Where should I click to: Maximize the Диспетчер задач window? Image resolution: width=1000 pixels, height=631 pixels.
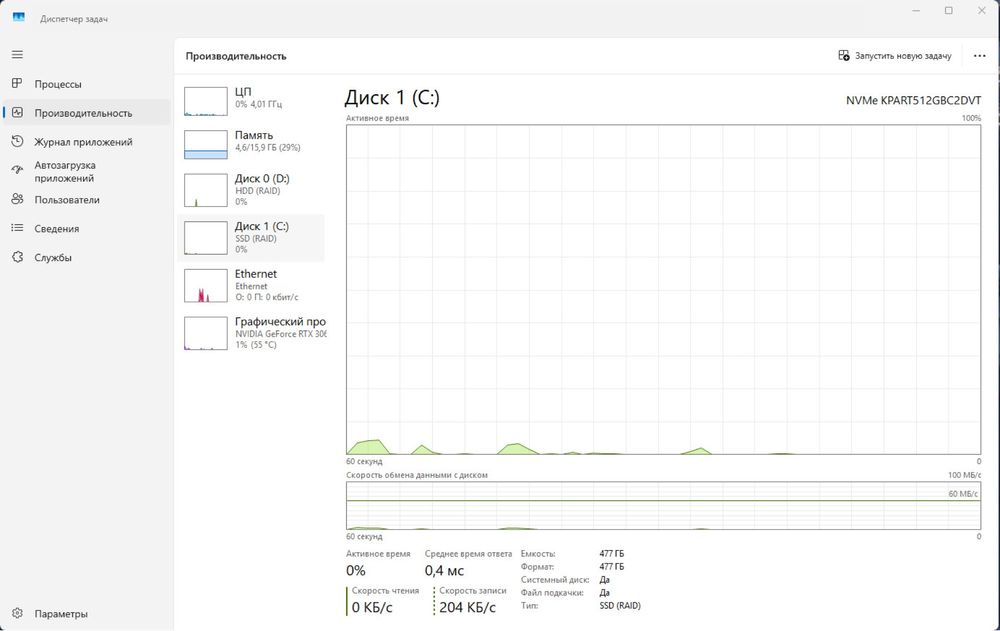[x=949, y=11]
